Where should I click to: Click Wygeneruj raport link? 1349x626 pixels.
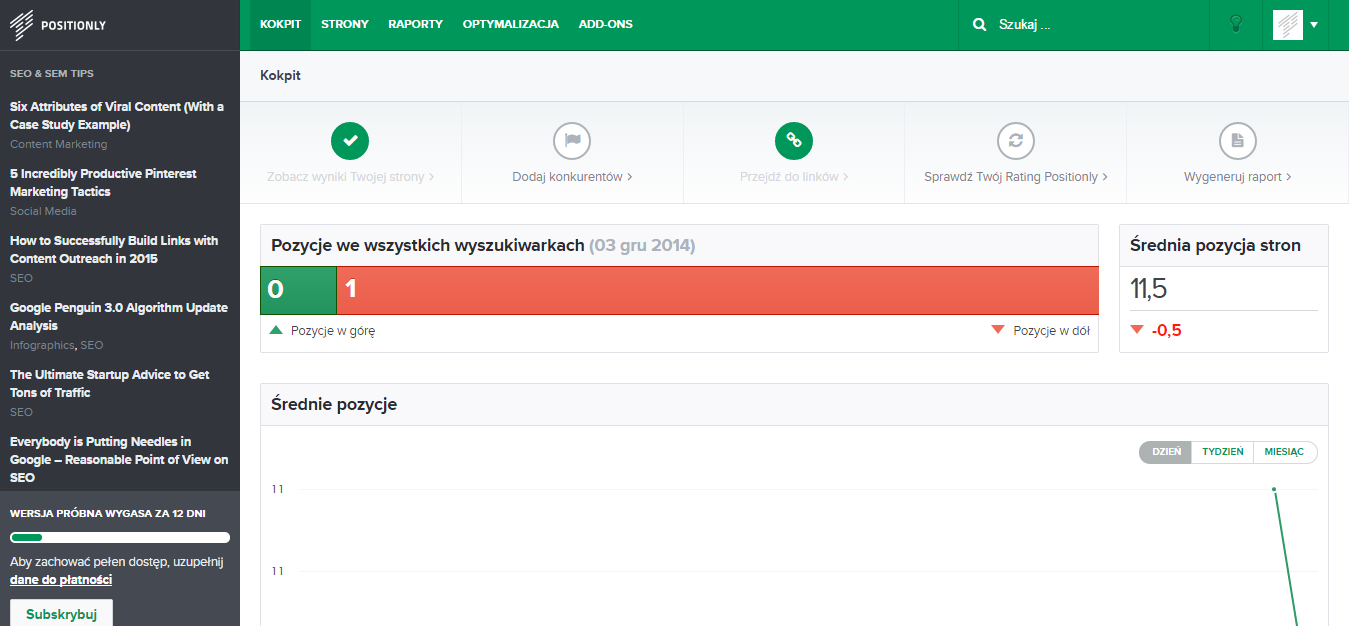(x=1238, y=177)
